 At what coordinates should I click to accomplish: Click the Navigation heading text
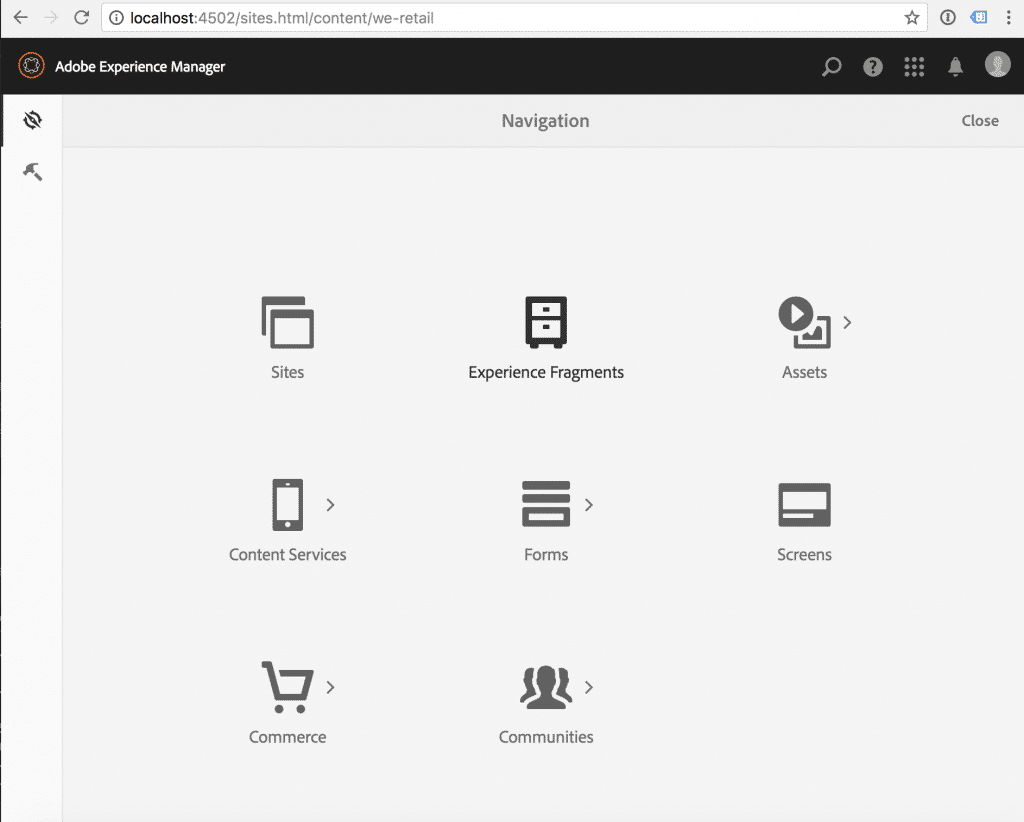coord(545,121)
